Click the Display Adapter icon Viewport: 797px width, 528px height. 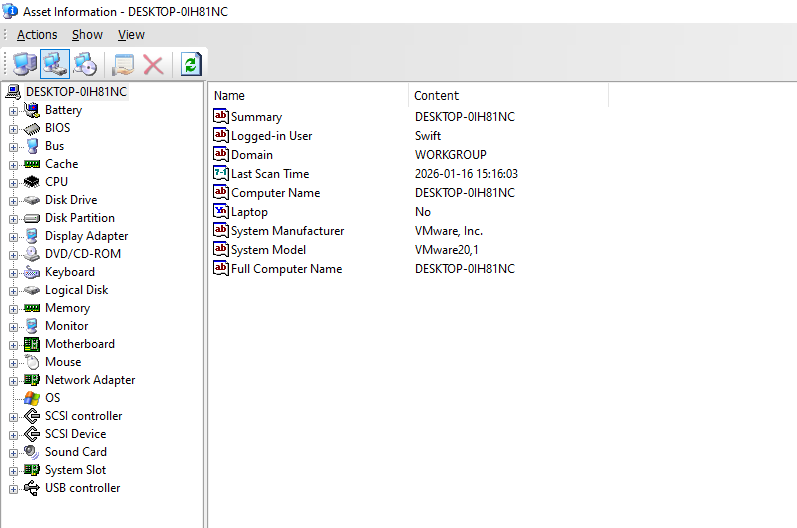point(32,236)
